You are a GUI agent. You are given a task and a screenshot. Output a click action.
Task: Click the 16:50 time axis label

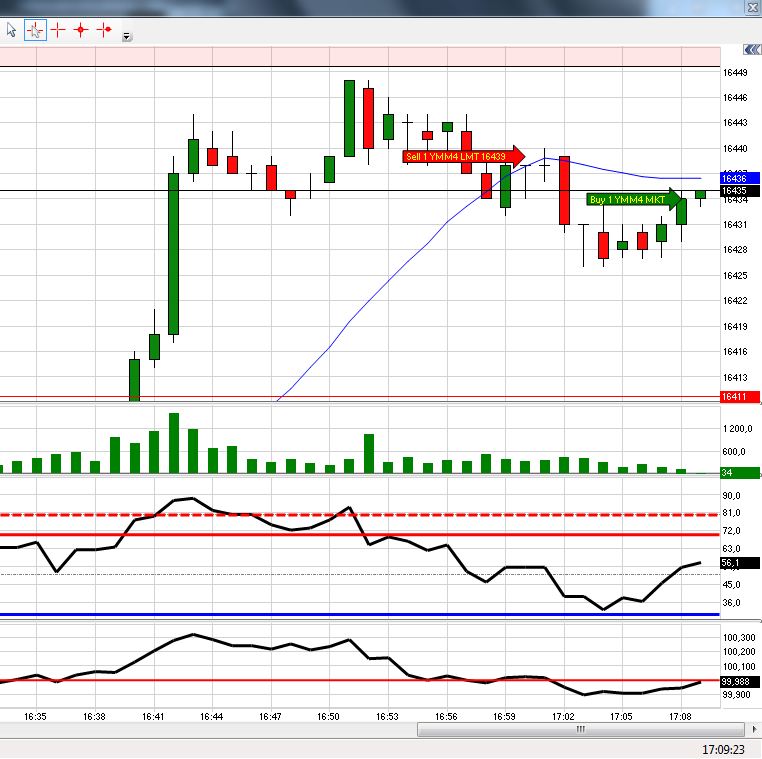pos(328,716)
